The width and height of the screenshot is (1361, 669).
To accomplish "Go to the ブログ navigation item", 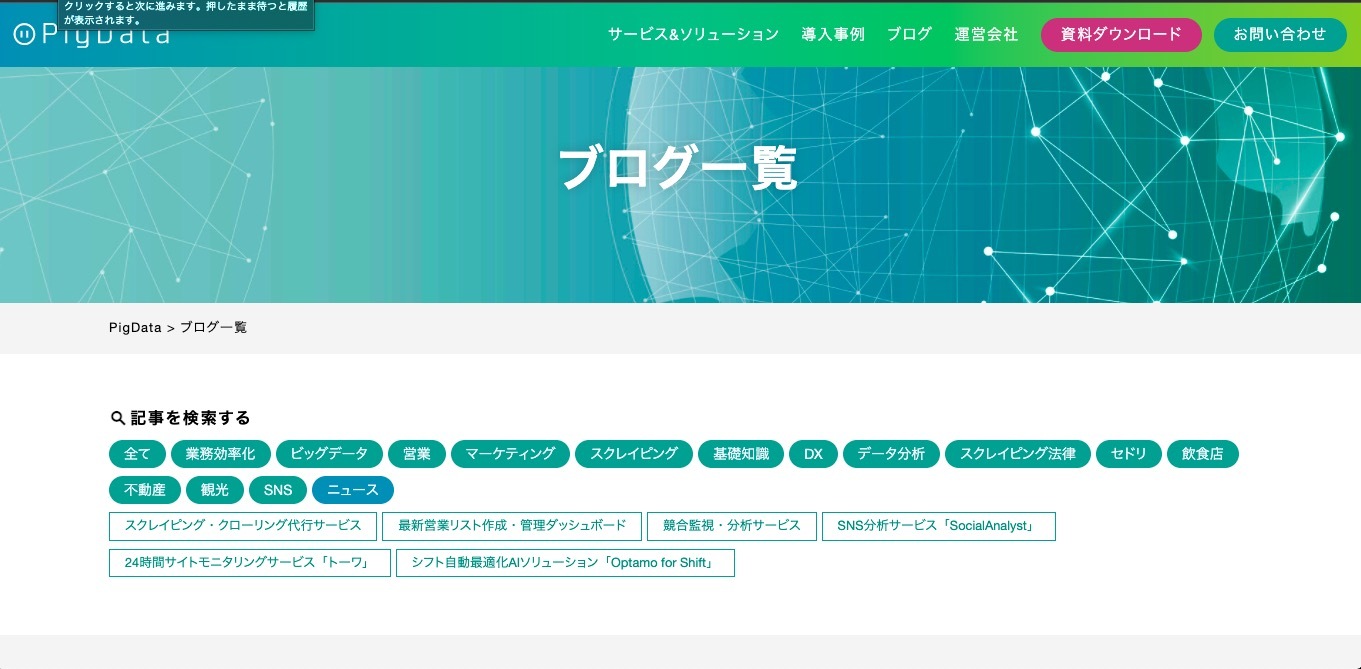I will pyautogui.click(x=909, y=34).
